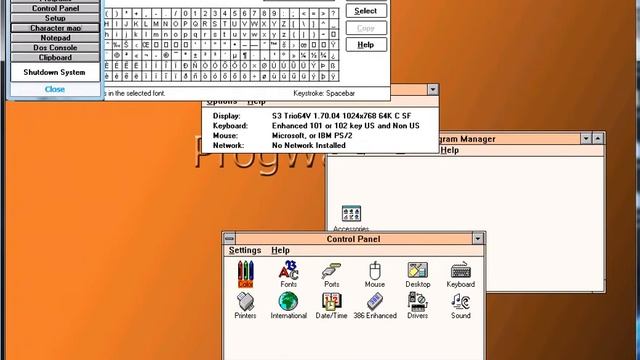Open Options menu in Windows Setup window
640x360 pixels.
[x=222, y=102]
